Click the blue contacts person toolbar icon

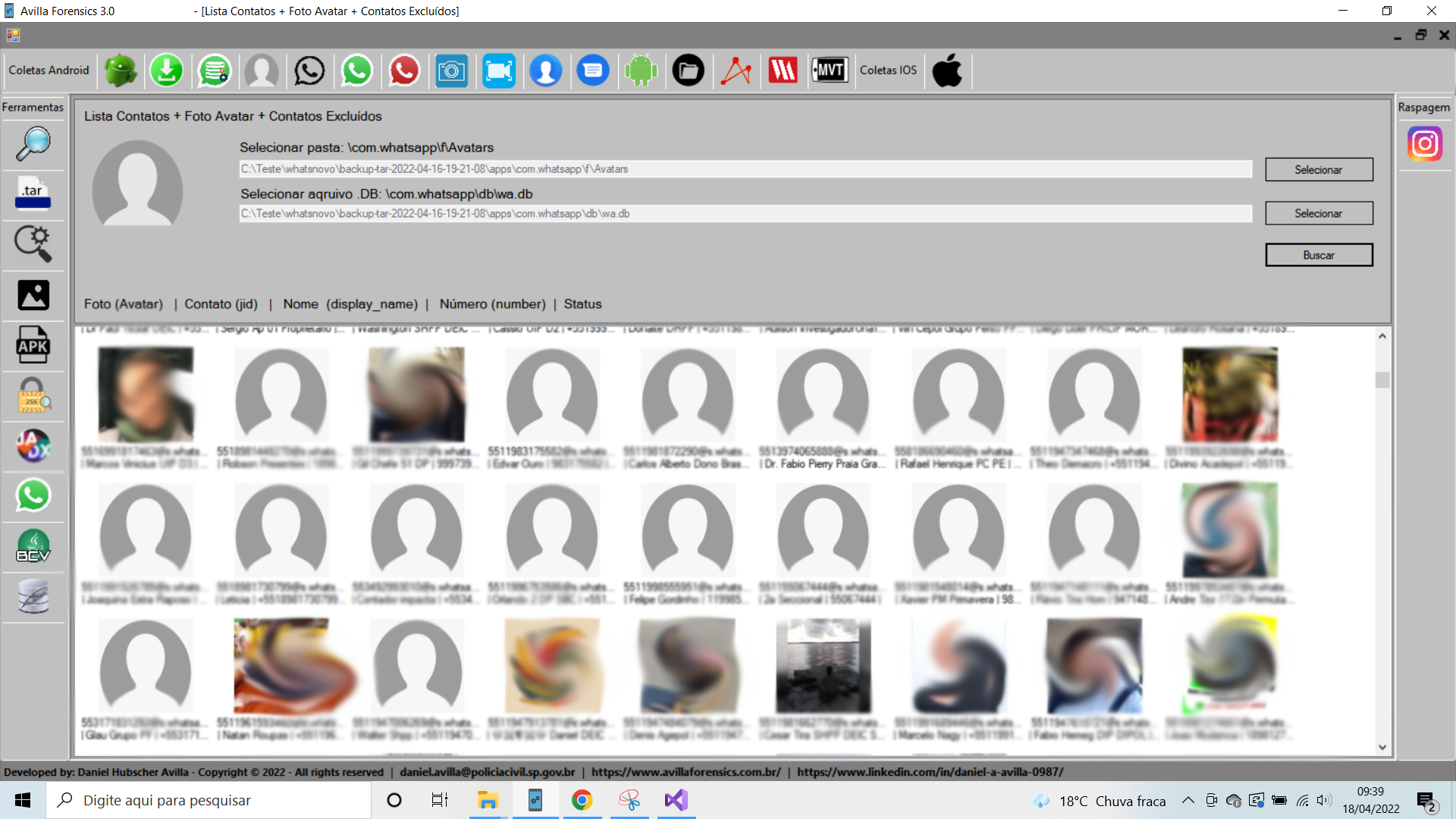coord(546,71)
